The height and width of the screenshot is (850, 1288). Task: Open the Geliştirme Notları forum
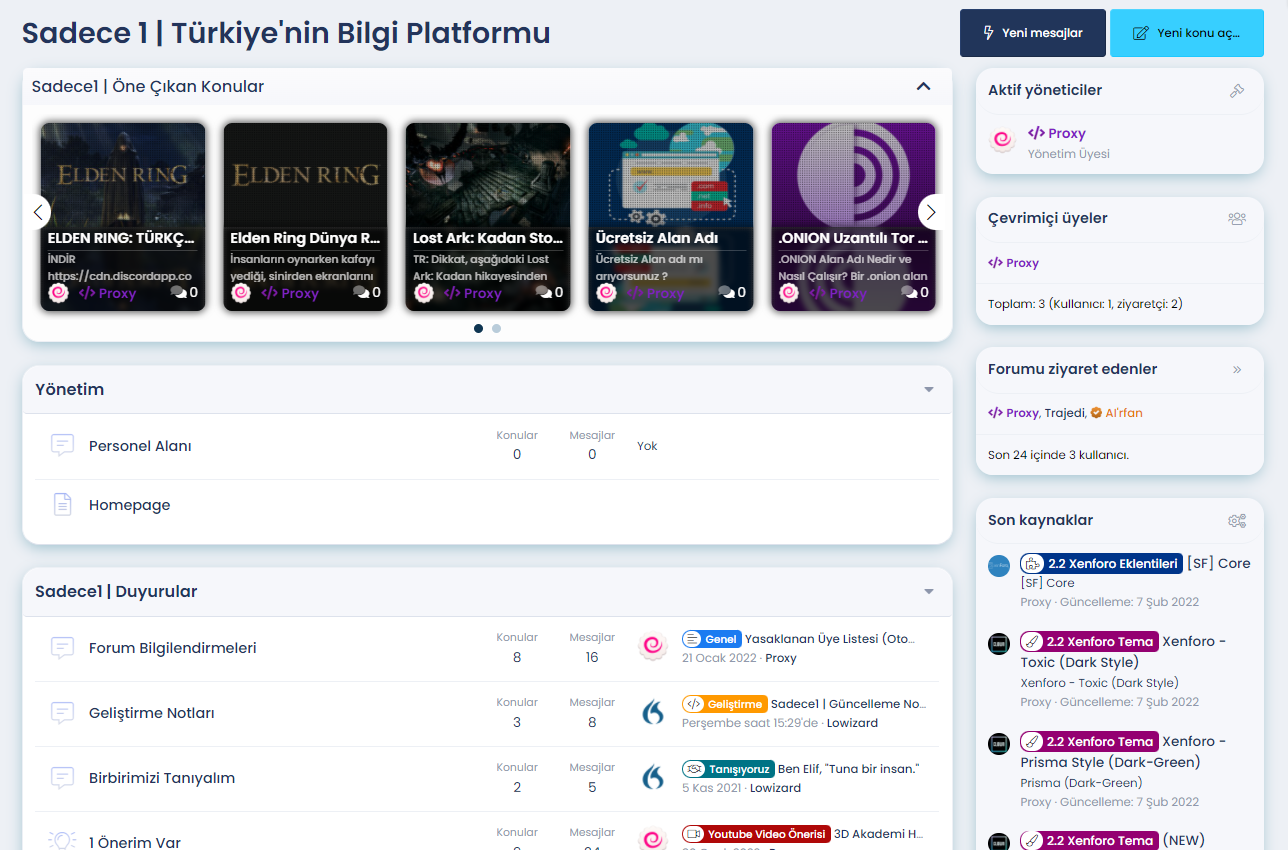tap(152, 713)
